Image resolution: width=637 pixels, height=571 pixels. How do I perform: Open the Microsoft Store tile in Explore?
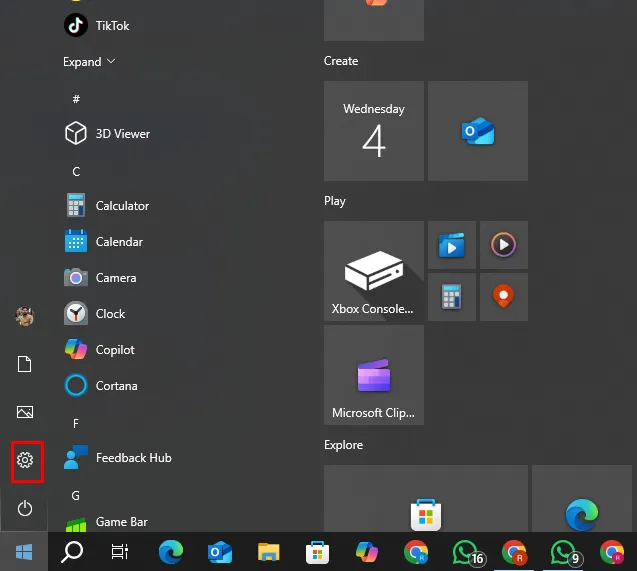(x=426, y=498)
